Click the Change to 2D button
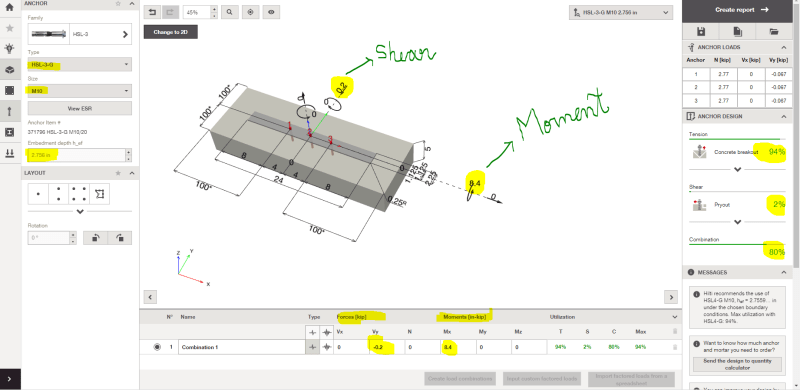 click(170, 32)
